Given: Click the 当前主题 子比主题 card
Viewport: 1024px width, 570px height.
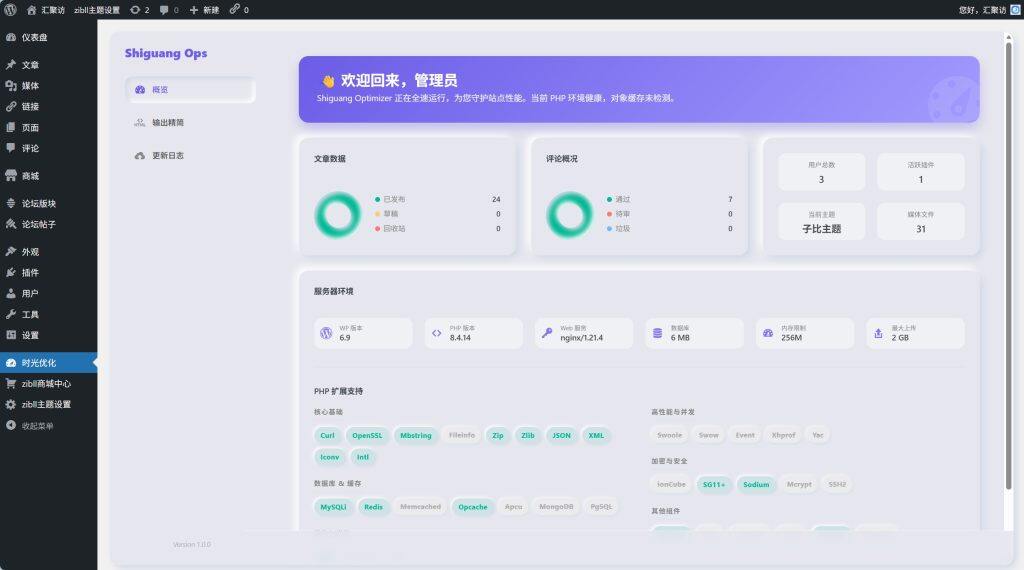Looking at the screenshot, I should (x=822, y=221).
